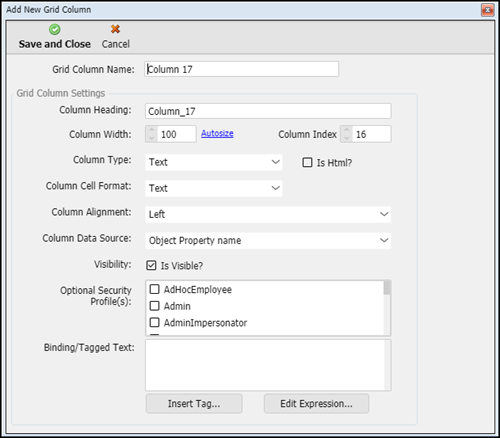Screen dimensions: 500x438
Task: Check the Admin security profile
Action: coord(154,306)
